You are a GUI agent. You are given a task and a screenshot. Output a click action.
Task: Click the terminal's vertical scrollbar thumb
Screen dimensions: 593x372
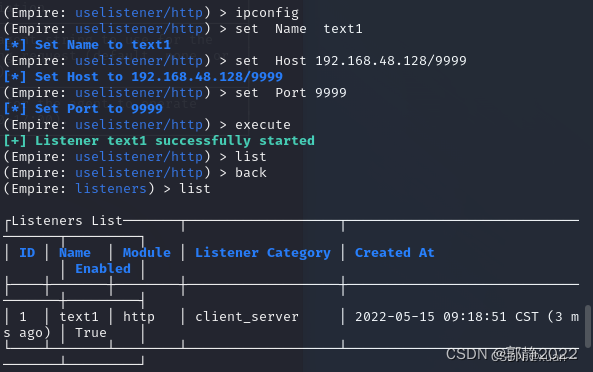point(588,326)
